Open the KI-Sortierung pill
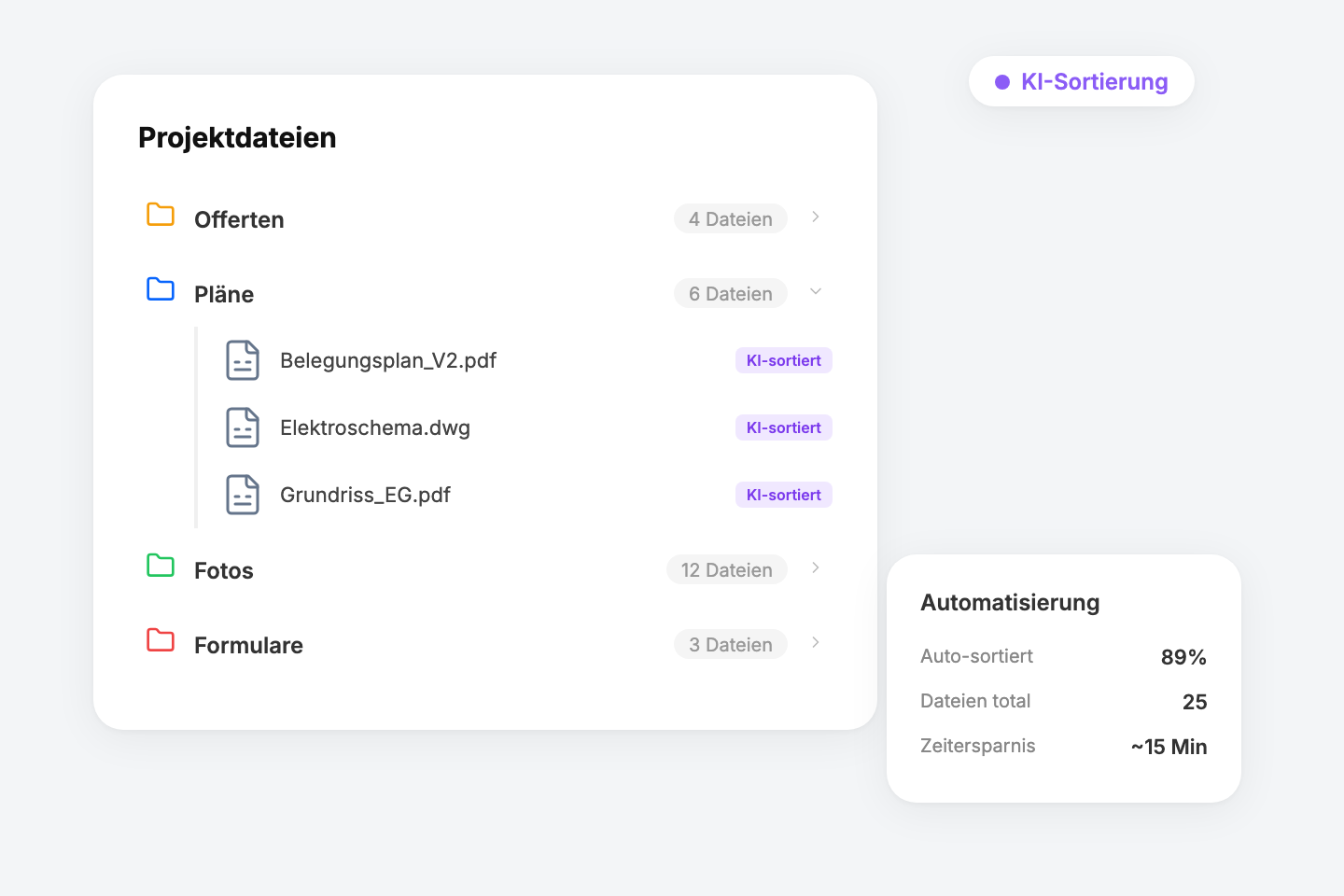This screenshot has width=1344, height=896. pyautogui.click(x=1081, y=81)
